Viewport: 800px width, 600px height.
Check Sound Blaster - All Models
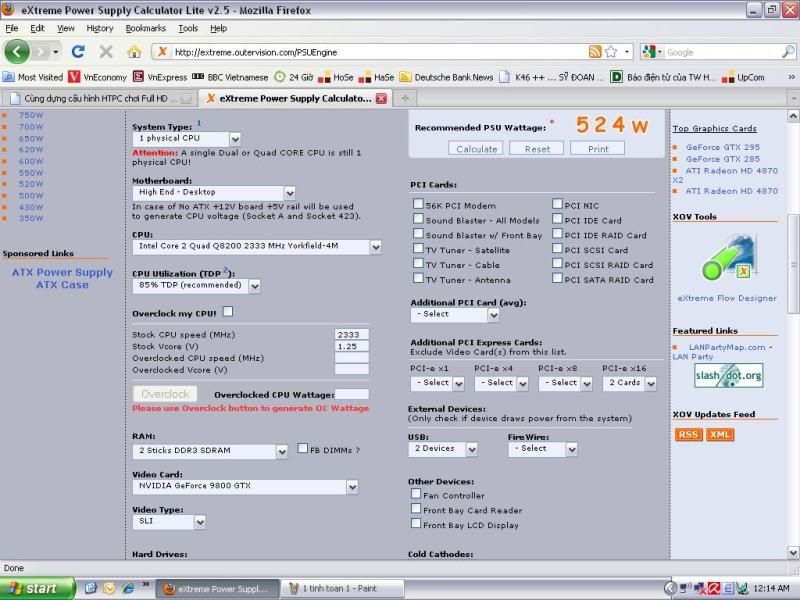(x=418, y=218)
